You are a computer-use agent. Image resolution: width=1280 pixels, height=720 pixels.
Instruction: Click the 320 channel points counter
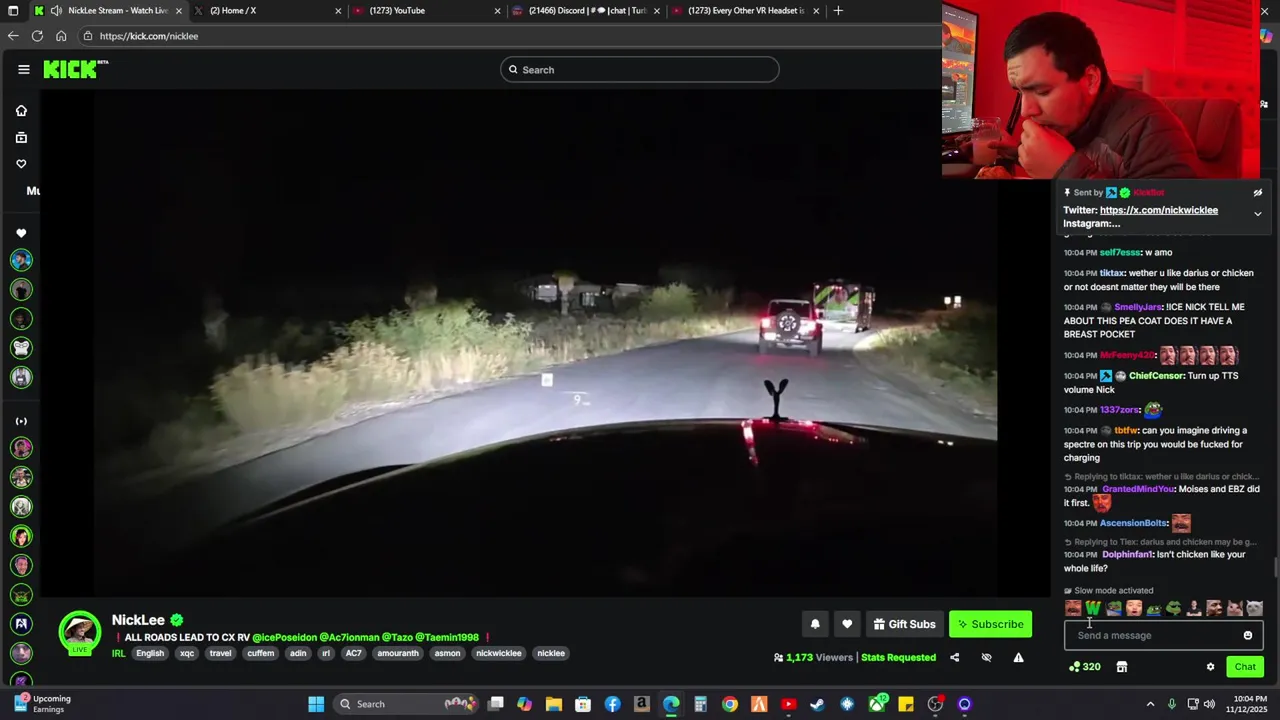[1085, 667]
